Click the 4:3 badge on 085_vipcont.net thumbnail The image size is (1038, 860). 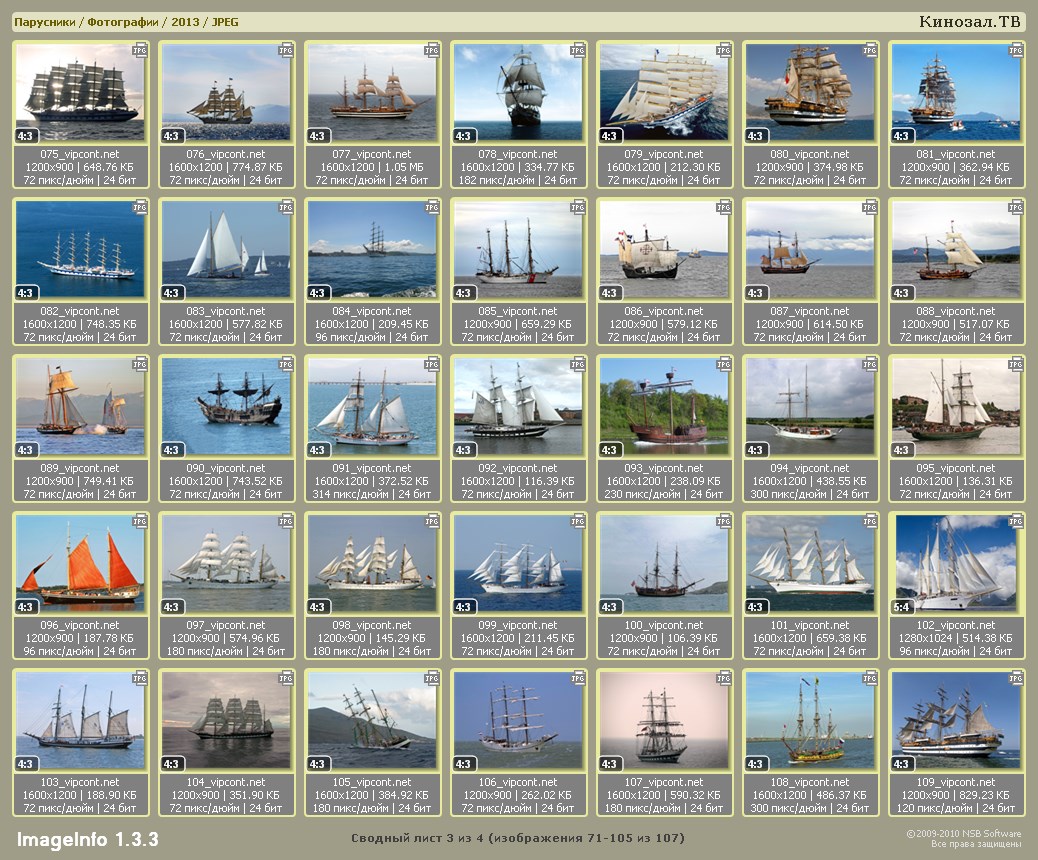pos(465,292)
